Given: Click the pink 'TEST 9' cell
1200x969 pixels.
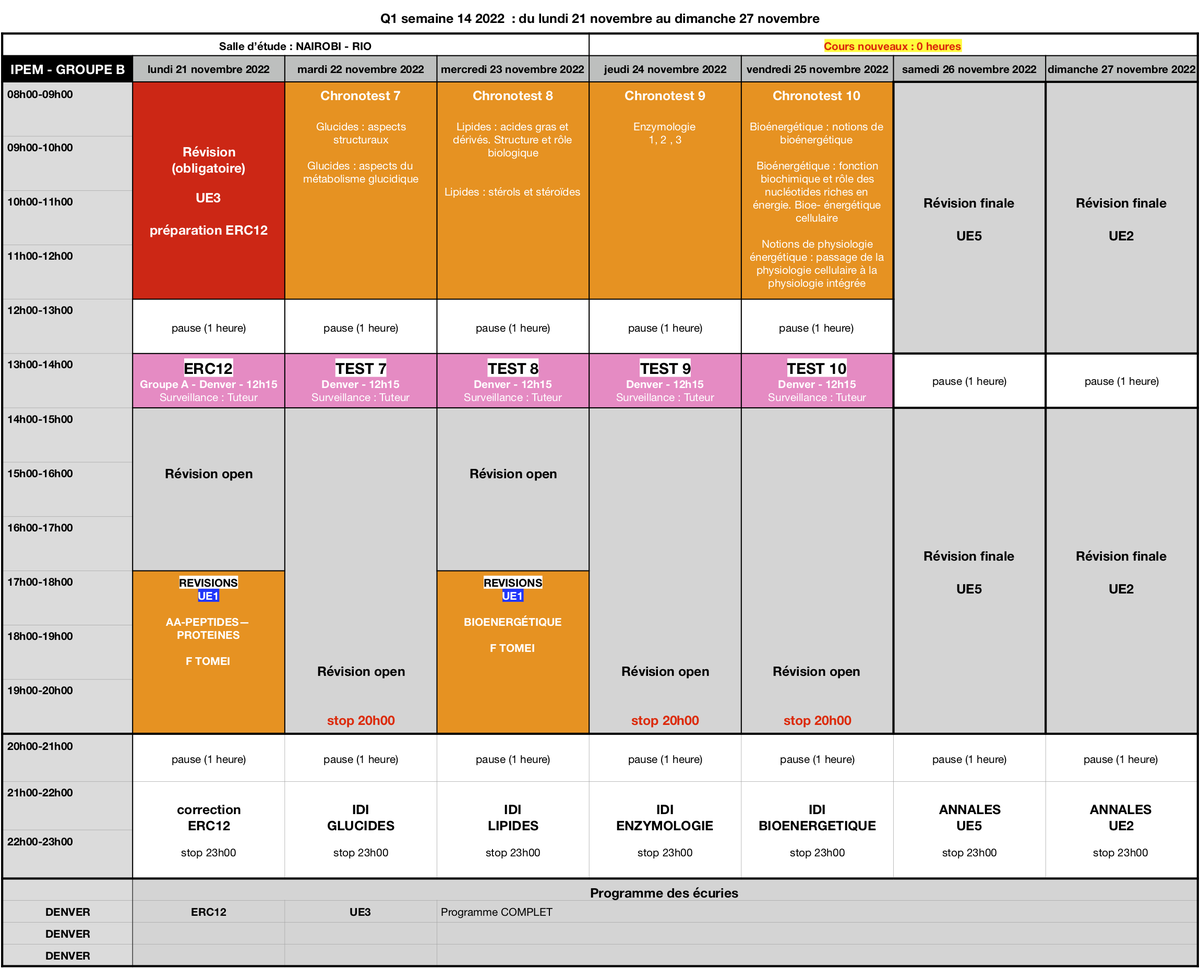Looking at the screenshot, I should [x=665, y=380].
